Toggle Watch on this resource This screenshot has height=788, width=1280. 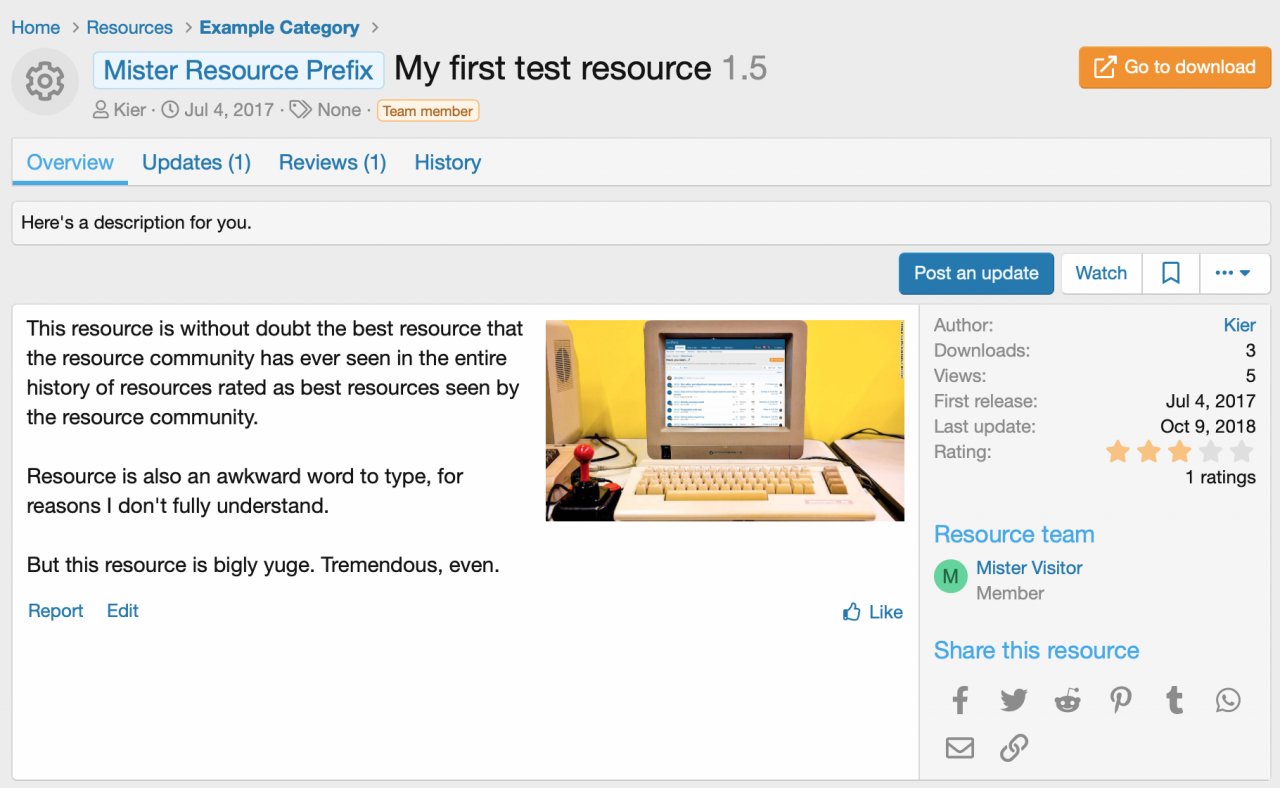point(1100,272)
